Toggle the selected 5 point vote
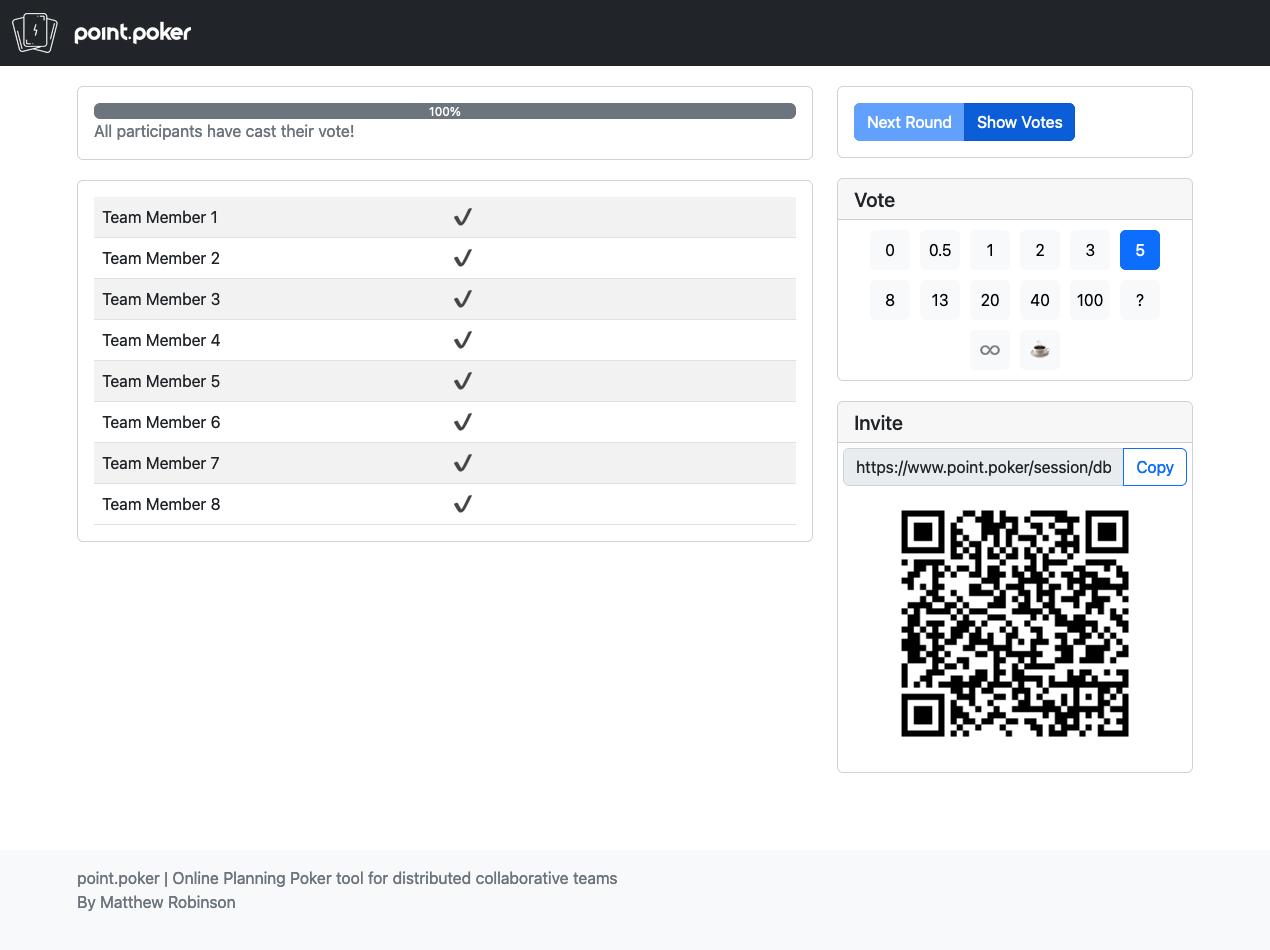The height and width of the screenshot is (950, 1270). point(1140,250)
